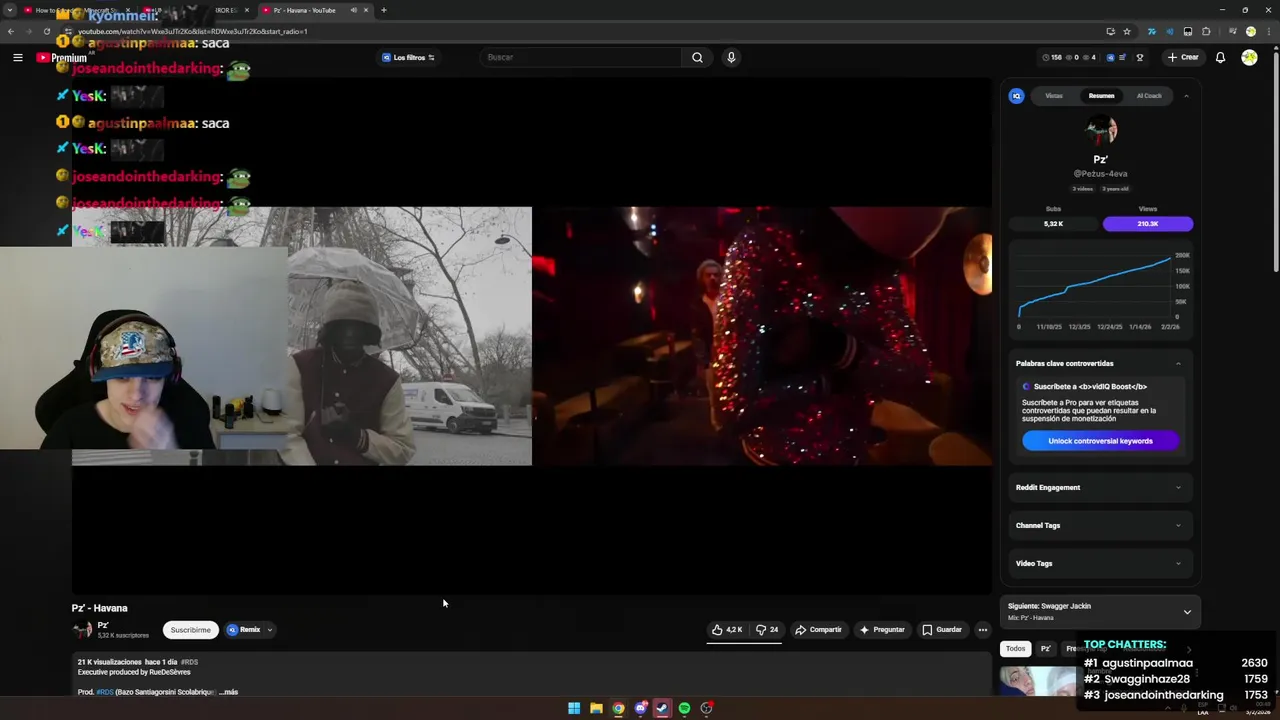The height and width of the screenshot is (720, 1280).
Task: Open the browser extensions puzzle icon
Action: (x=1206, y=31)
